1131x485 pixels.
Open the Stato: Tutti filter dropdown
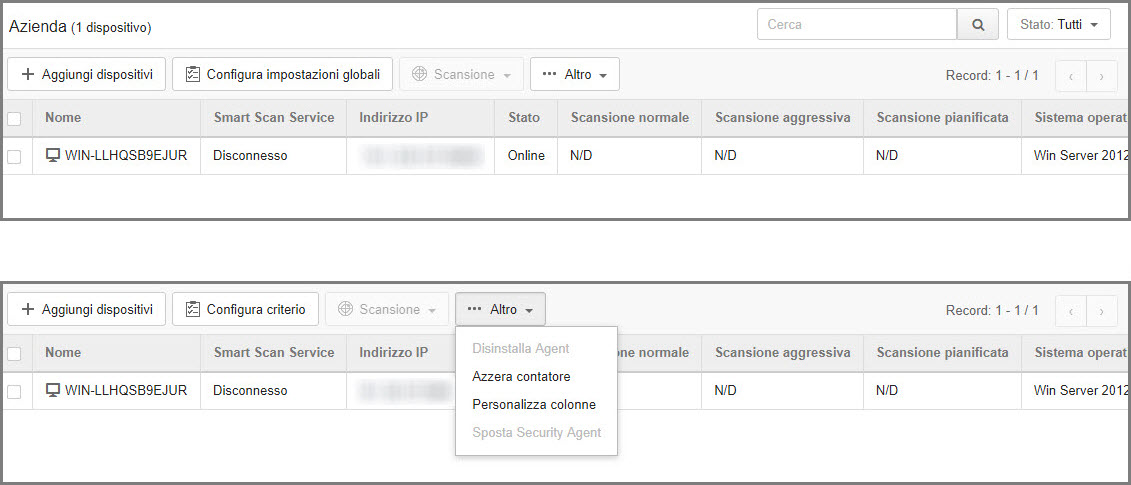pos(1058,25)
